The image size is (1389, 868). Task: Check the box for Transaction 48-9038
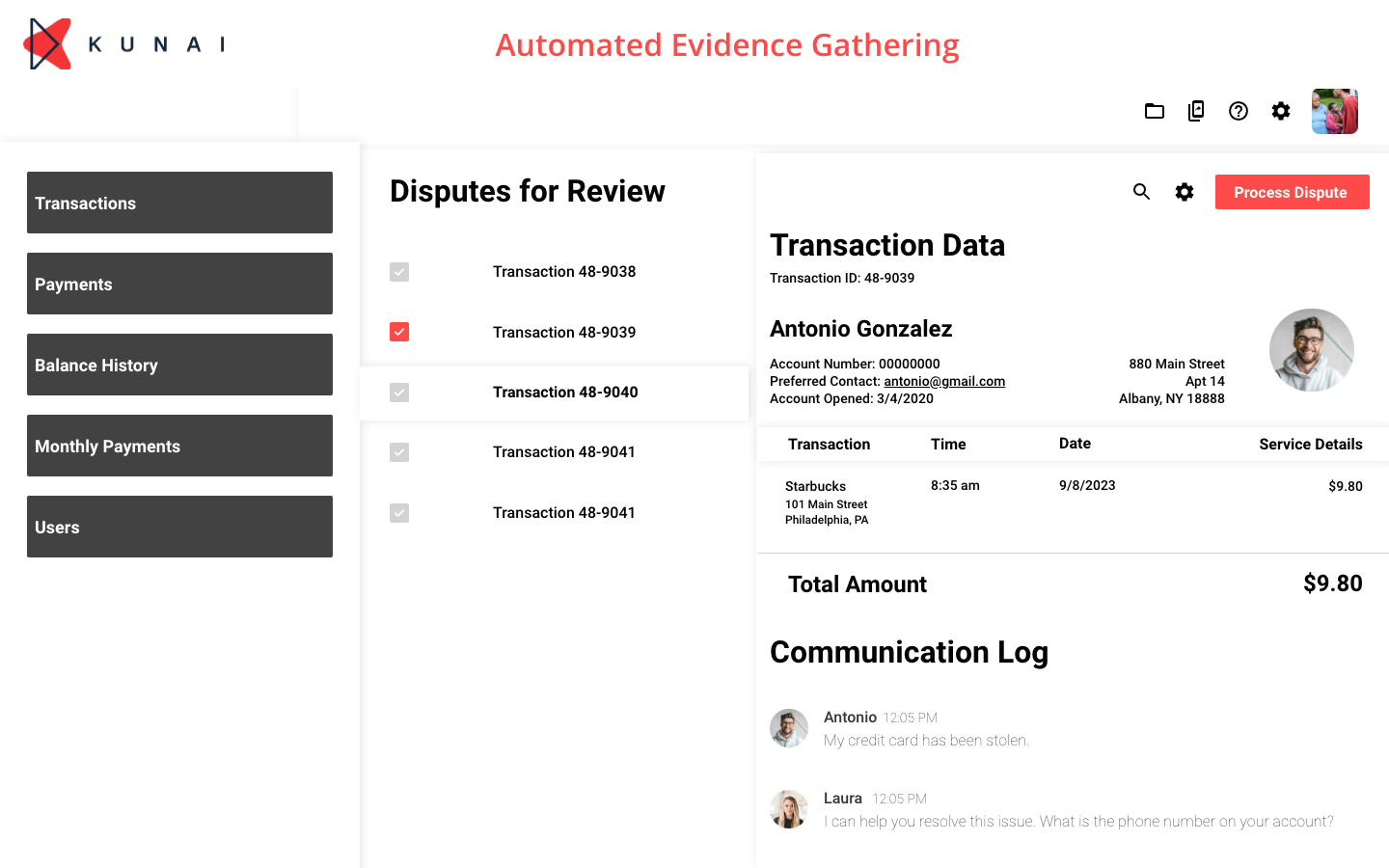tap(398, 272)
